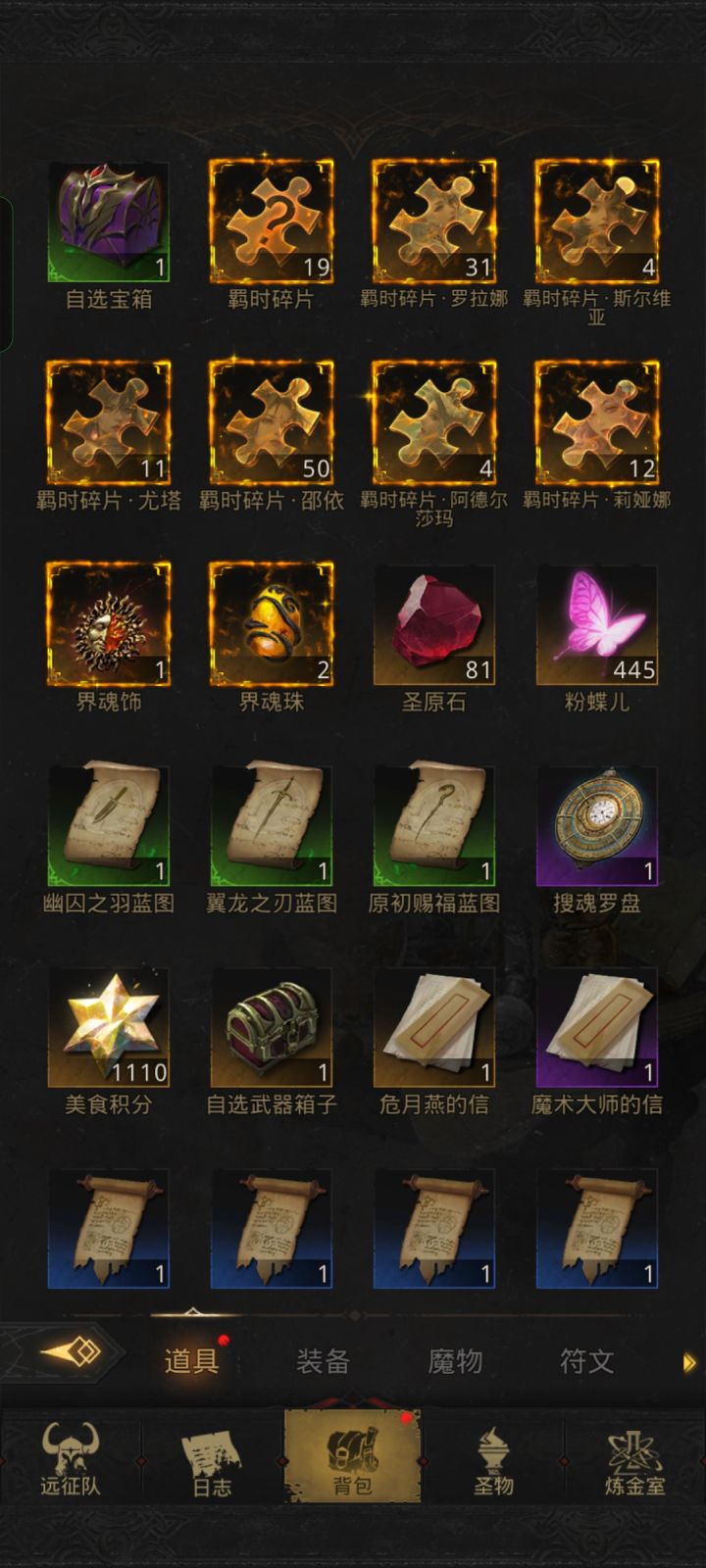Open the 自选武器箱子 weapon chest
The image size is (706, 1568).
click(272, 1028)
